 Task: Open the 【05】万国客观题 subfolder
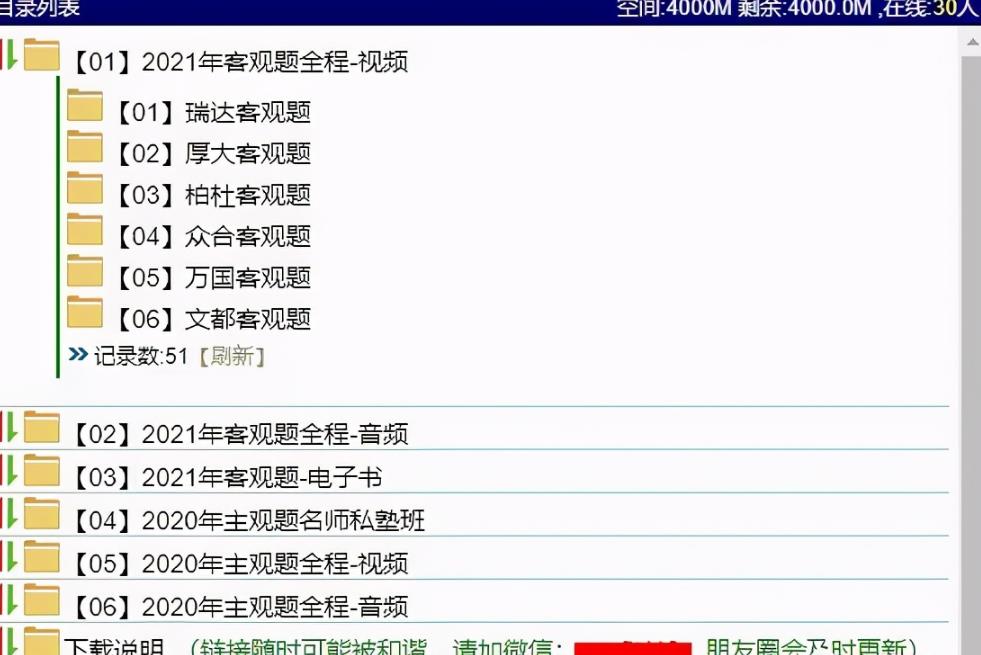pos(213,278)
